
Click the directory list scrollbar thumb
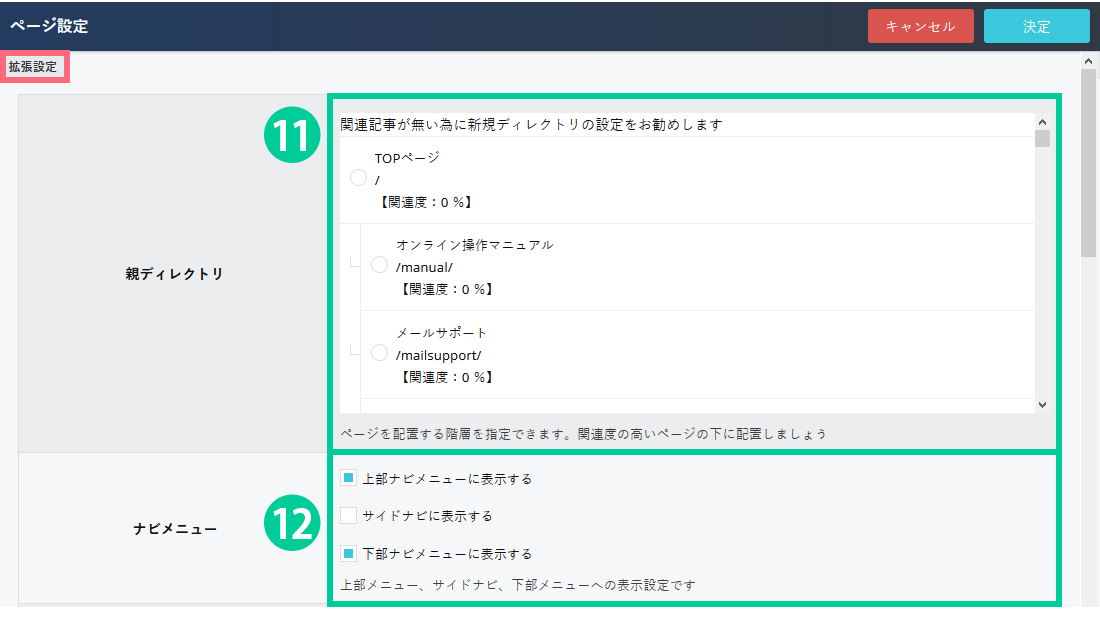click(1042, 139)
